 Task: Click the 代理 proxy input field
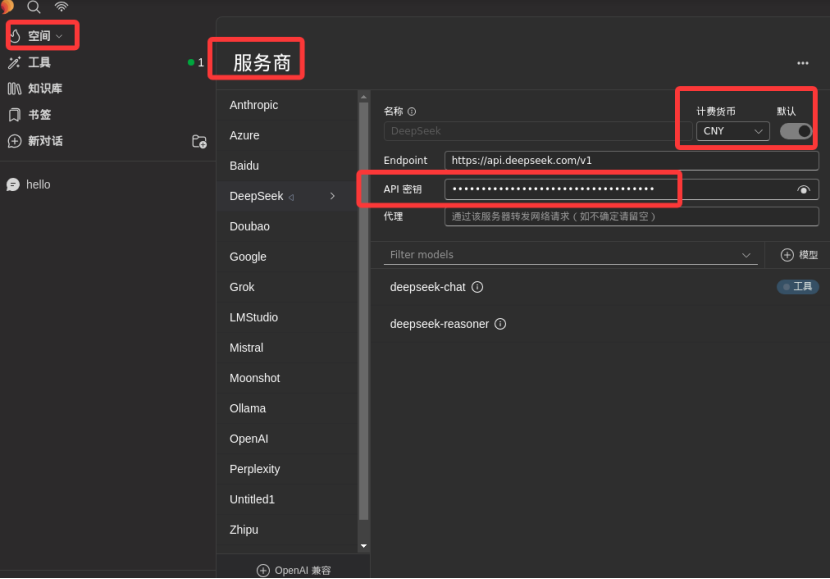click(x=631, y=216)
